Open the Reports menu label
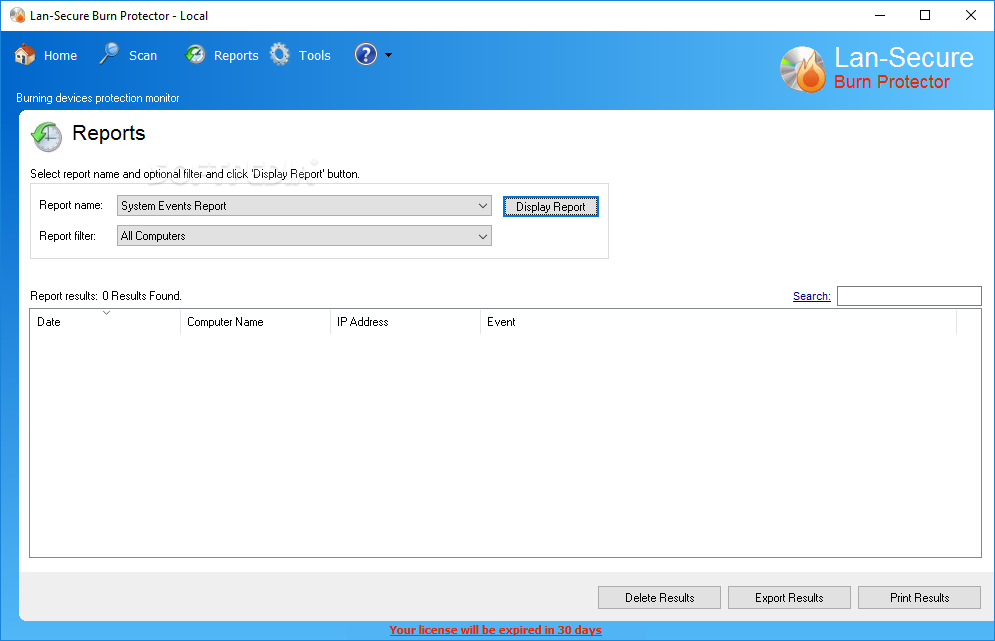 pyautogui.click(x=236, y=56)
